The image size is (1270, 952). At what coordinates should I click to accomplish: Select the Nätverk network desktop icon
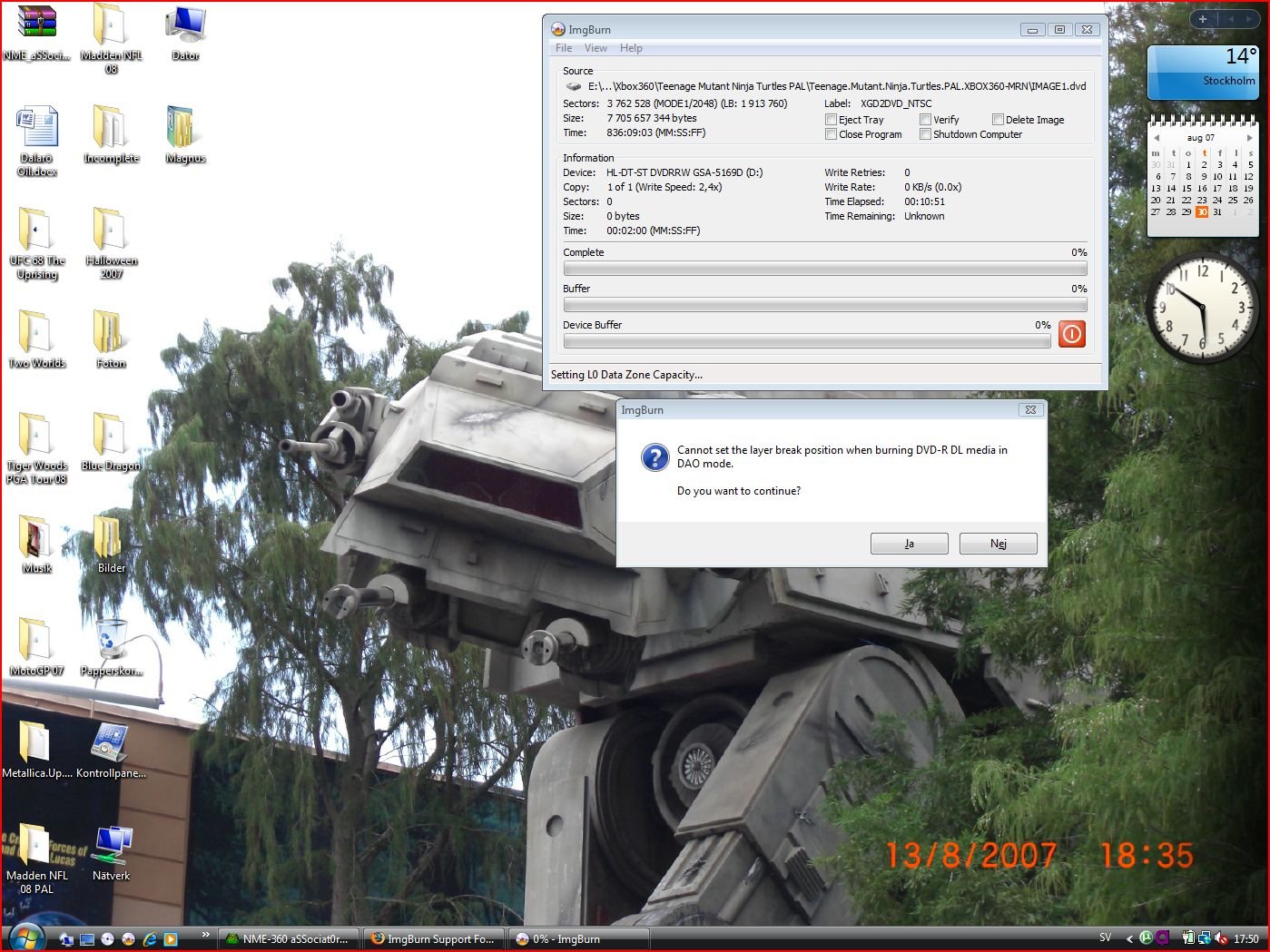(x=111, y=851)
